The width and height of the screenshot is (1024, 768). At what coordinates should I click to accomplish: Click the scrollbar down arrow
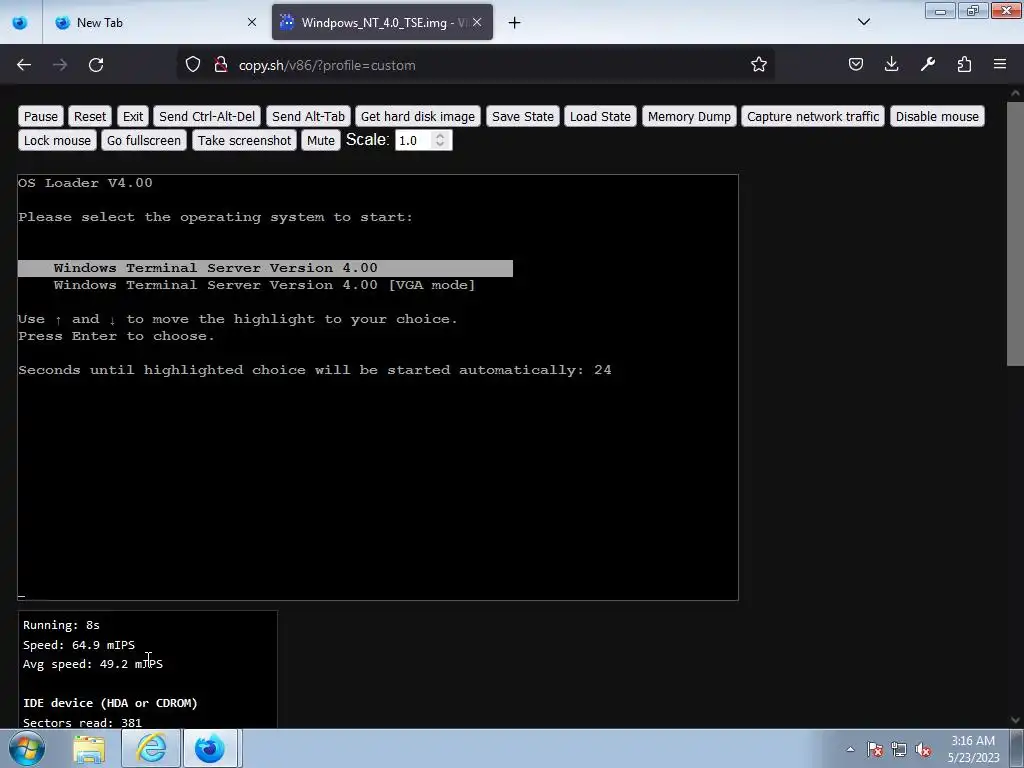(x=1015, y=720)
